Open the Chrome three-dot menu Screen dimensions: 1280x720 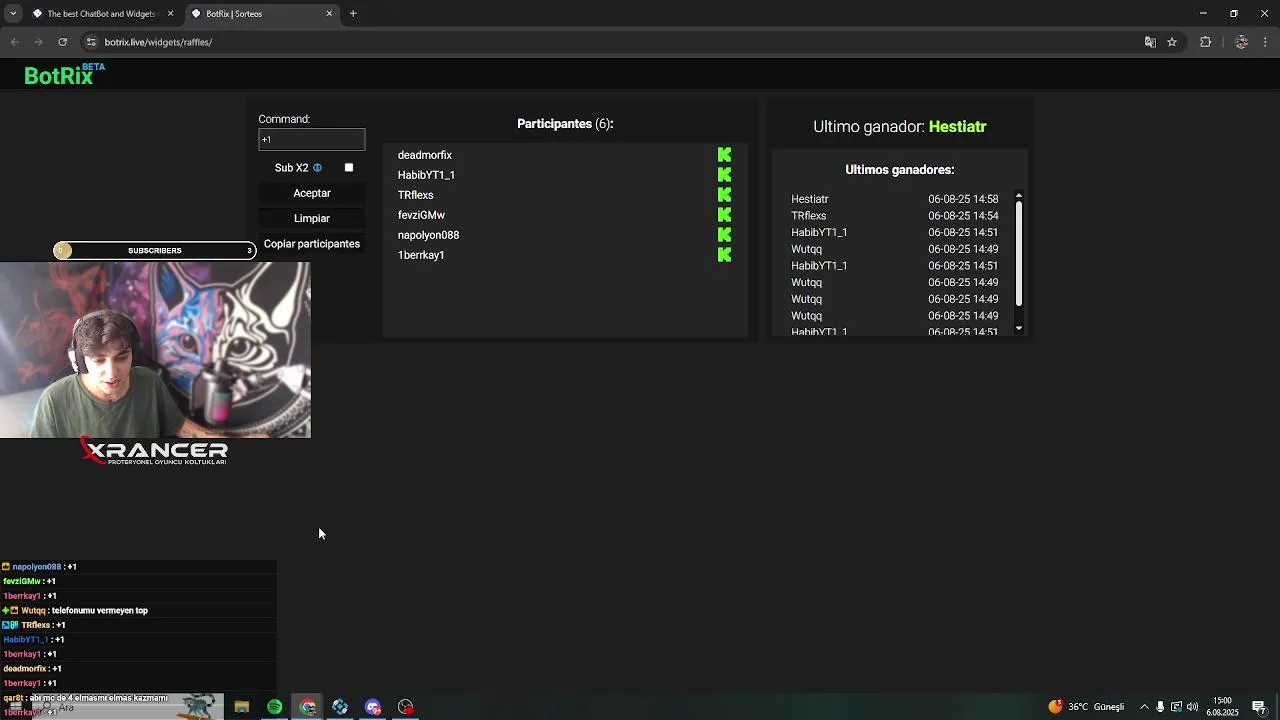coord(1266,42)
